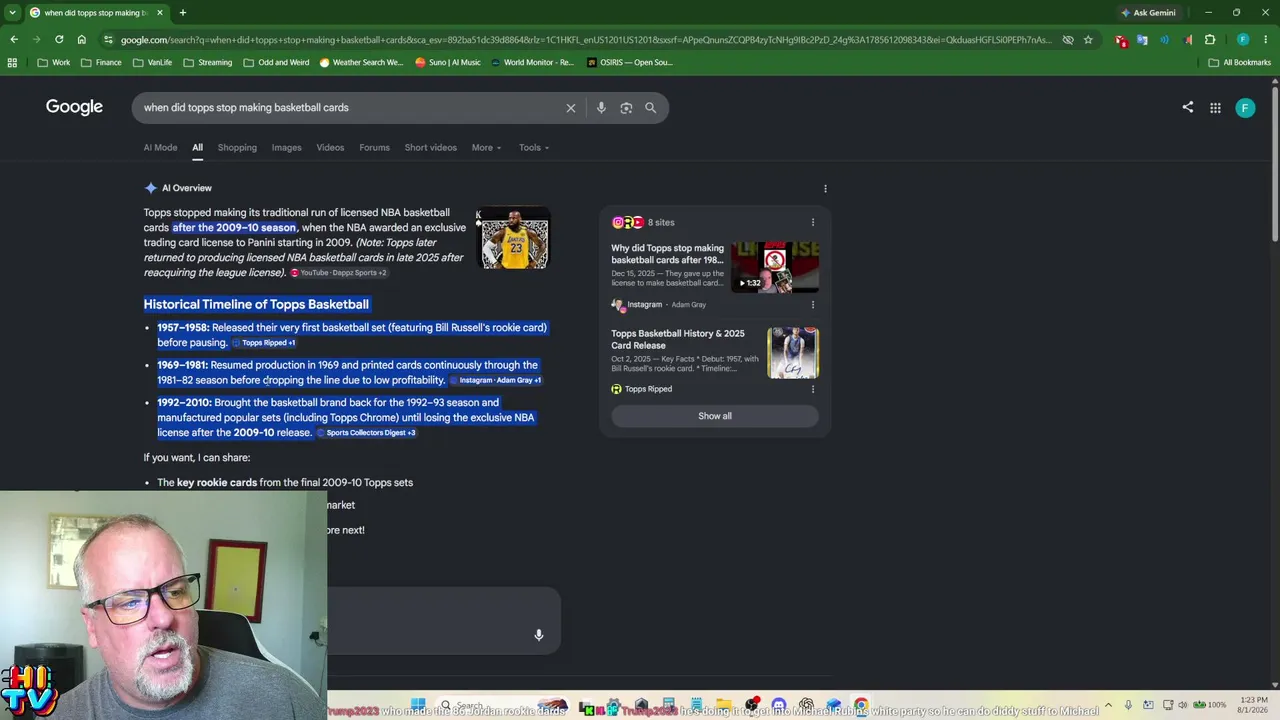Open a new browser tab

click(182, 13)
